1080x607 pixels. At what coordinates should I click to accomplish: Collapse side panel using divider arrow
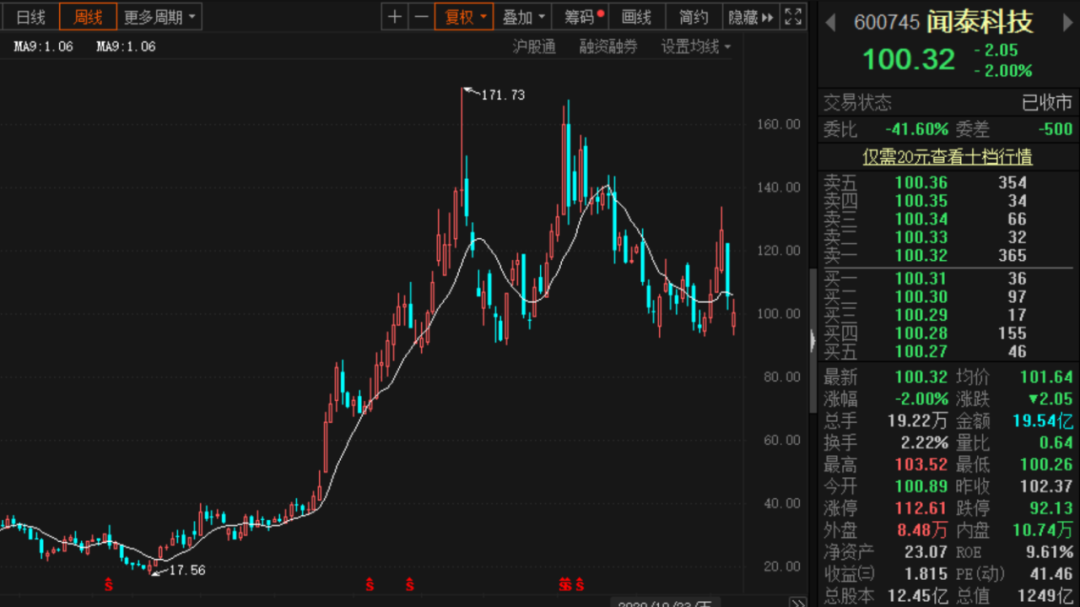coord(813,340)
